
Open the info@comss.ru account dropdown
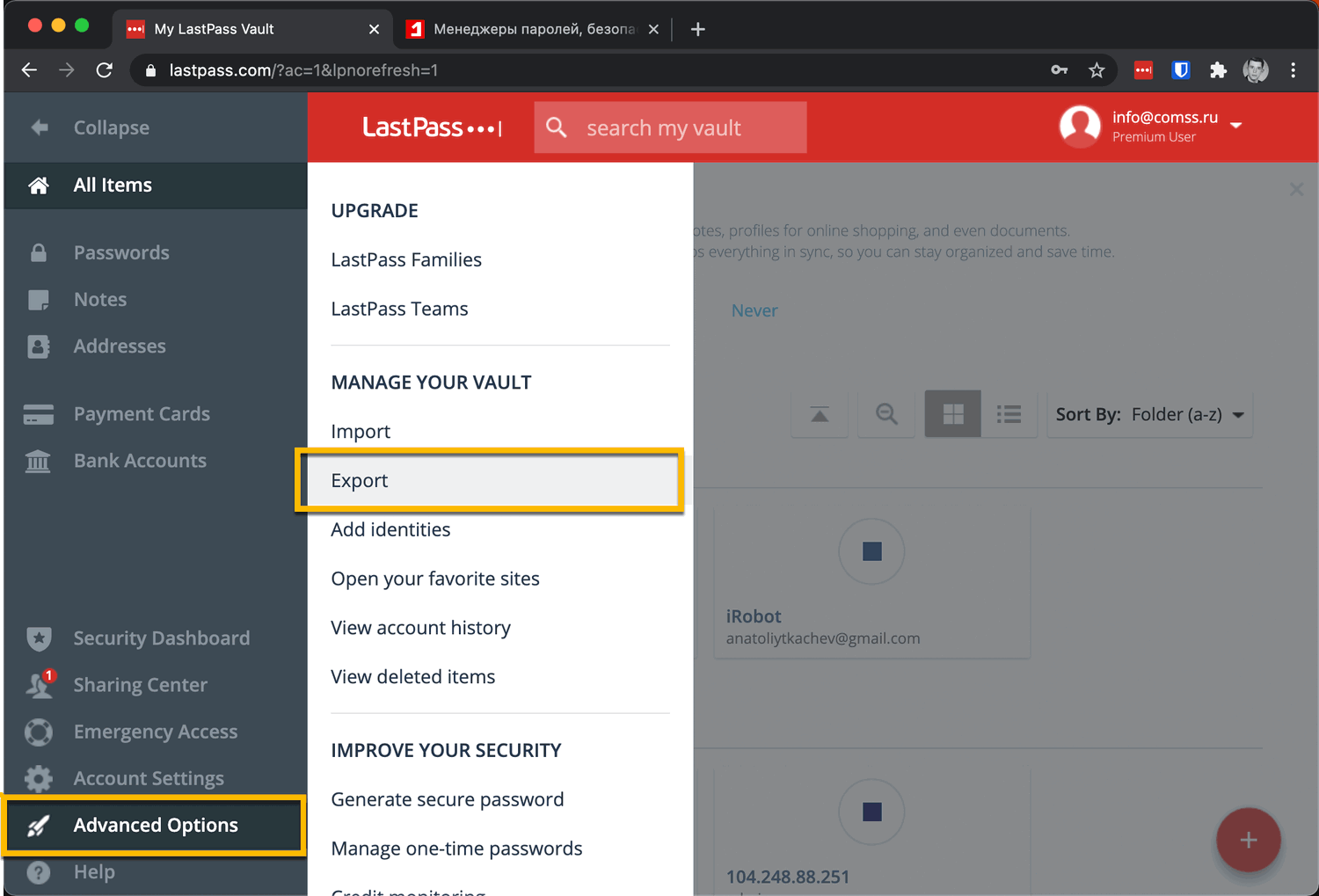[1153, 127]
